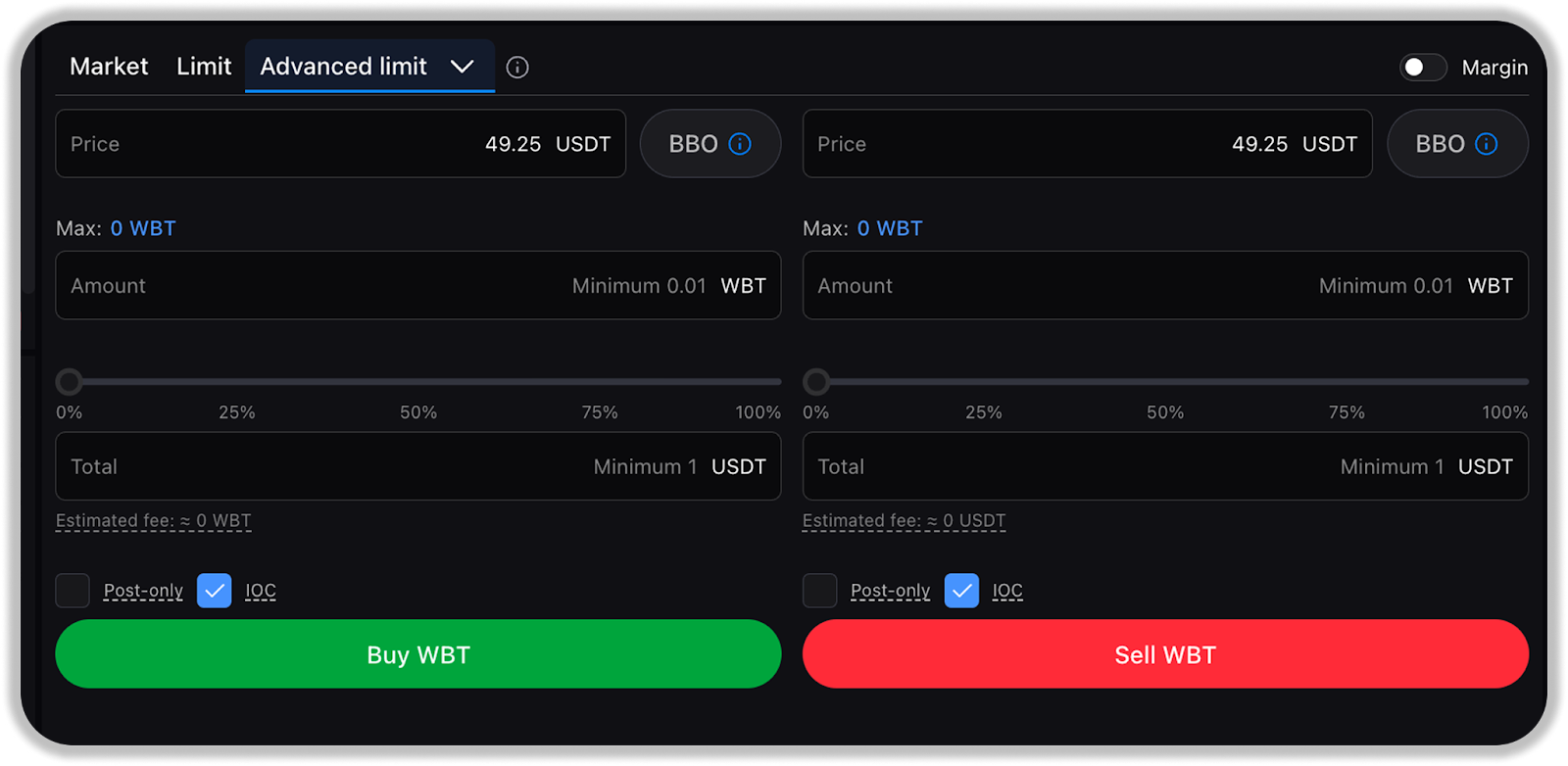Viewport: 1568px width, 766px height.
Task: Click the info icon beside Advanced limit
Action: tap(517, 67)
